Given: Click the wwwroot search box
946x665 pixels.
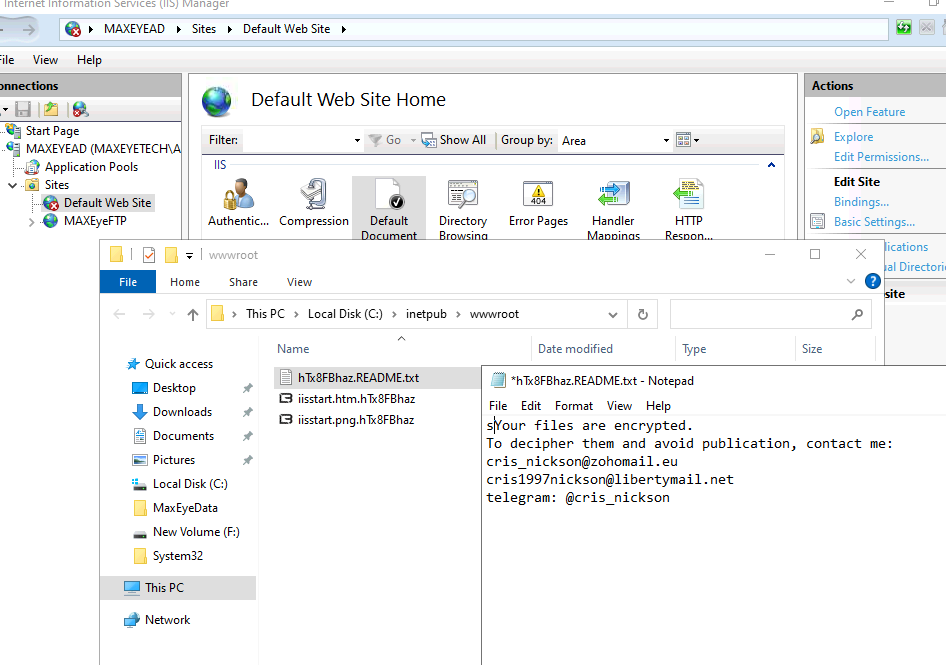Looking at the screenshot, I should [760, 314].
